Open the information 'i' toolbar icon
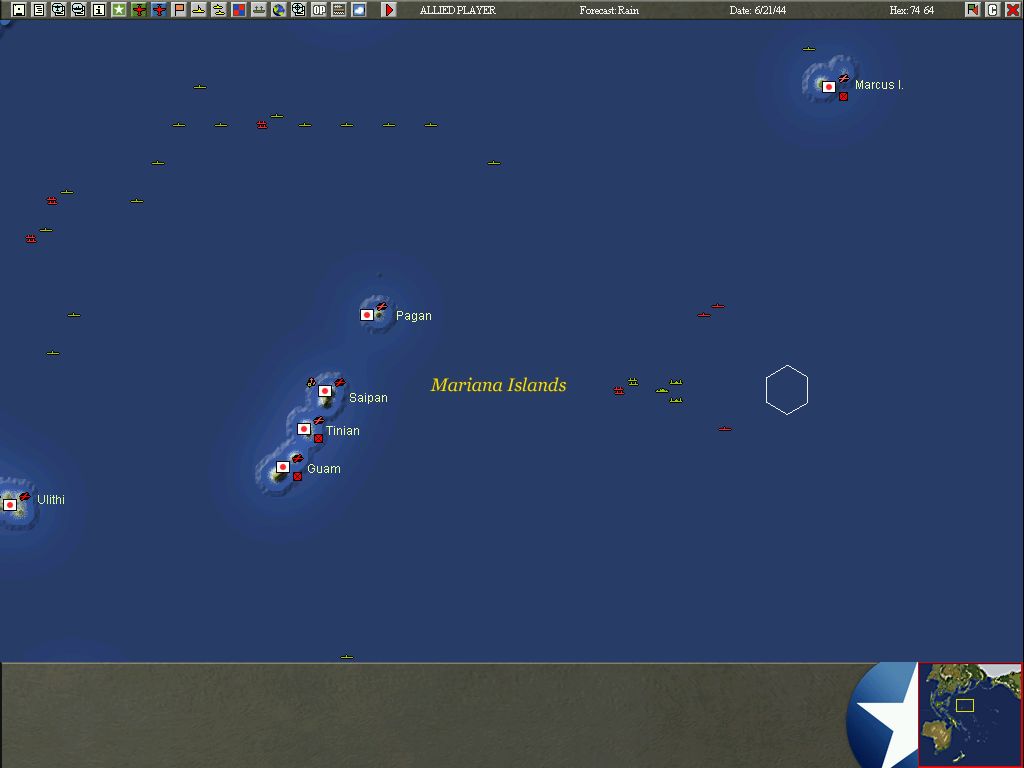The width and height of the screenshot is (1024, 768). point(99,10)
